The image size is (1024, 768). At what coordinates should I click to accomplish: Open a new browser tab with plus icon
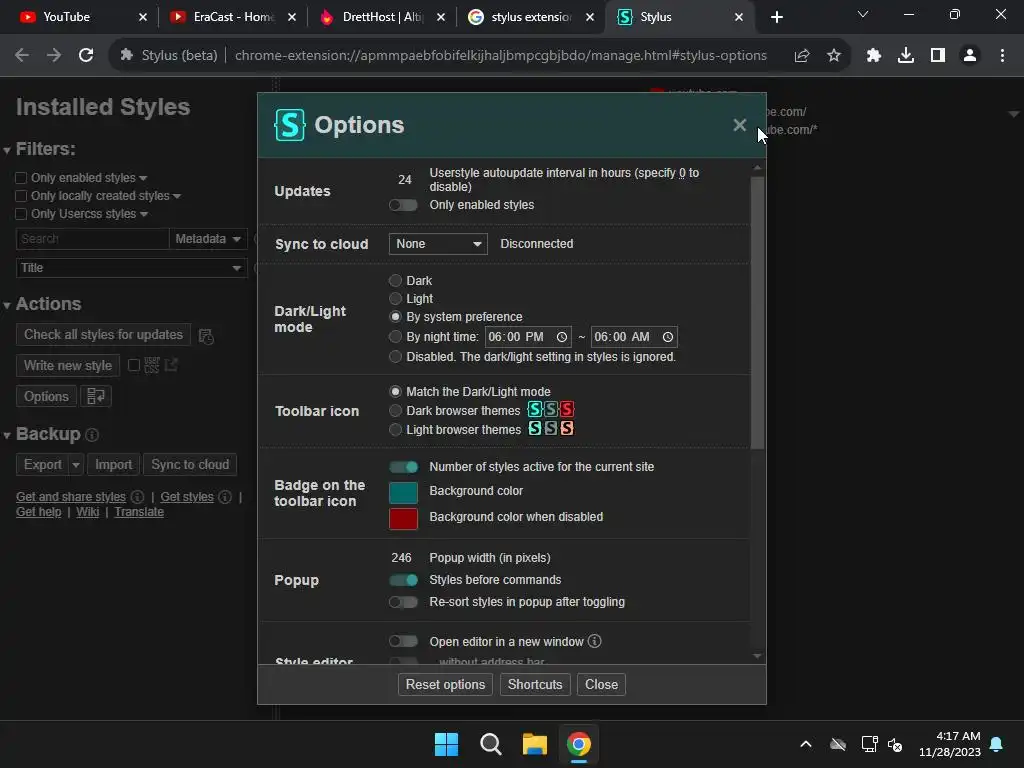point(776,17)
